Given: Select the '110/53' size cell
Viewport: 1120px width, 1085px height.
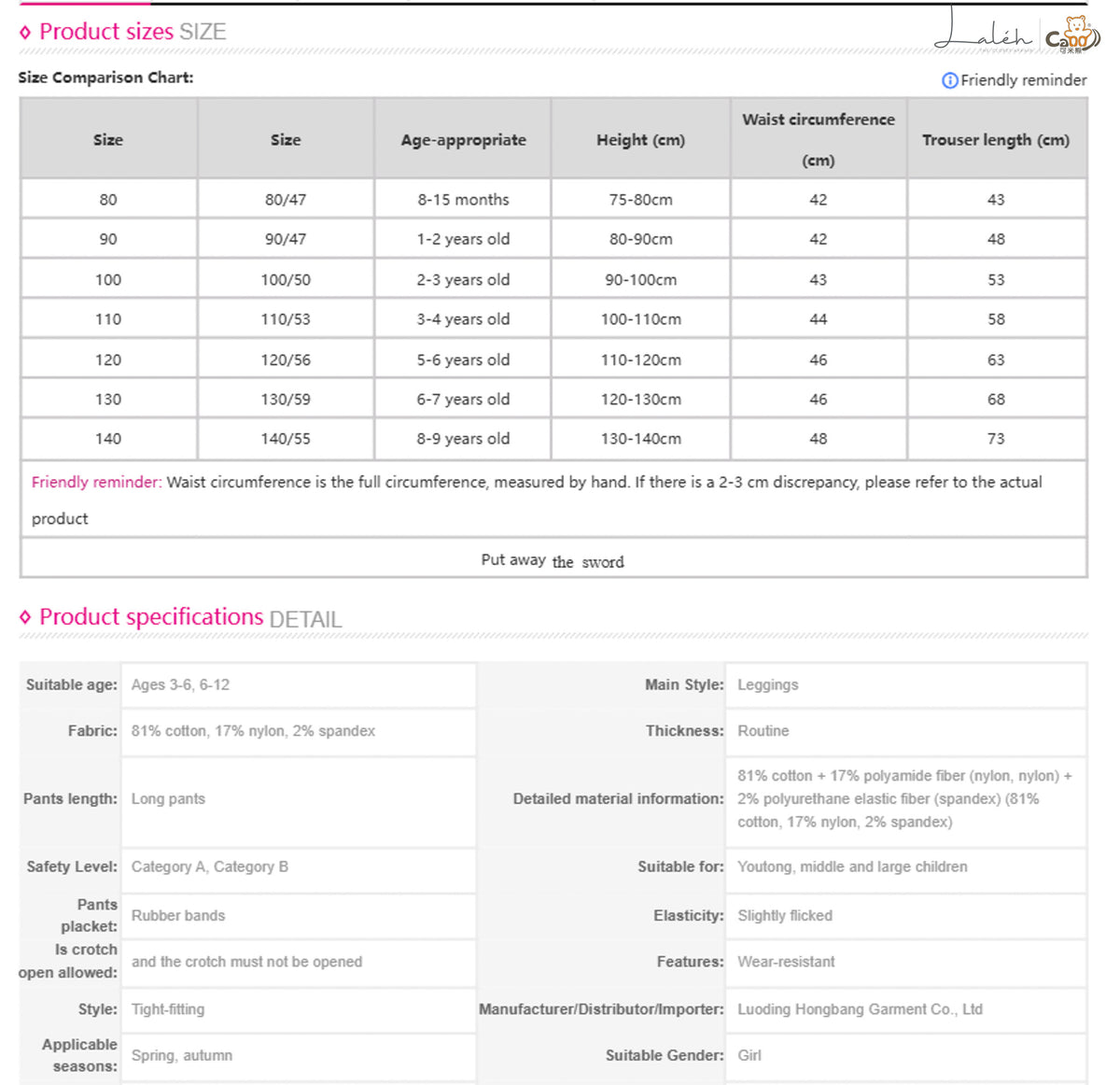Looking at the screenshot, I should click(286, 319).
